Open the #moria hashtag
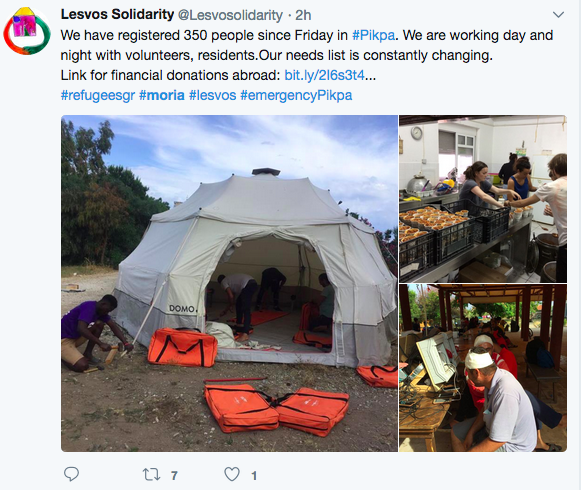 (162, 95)
